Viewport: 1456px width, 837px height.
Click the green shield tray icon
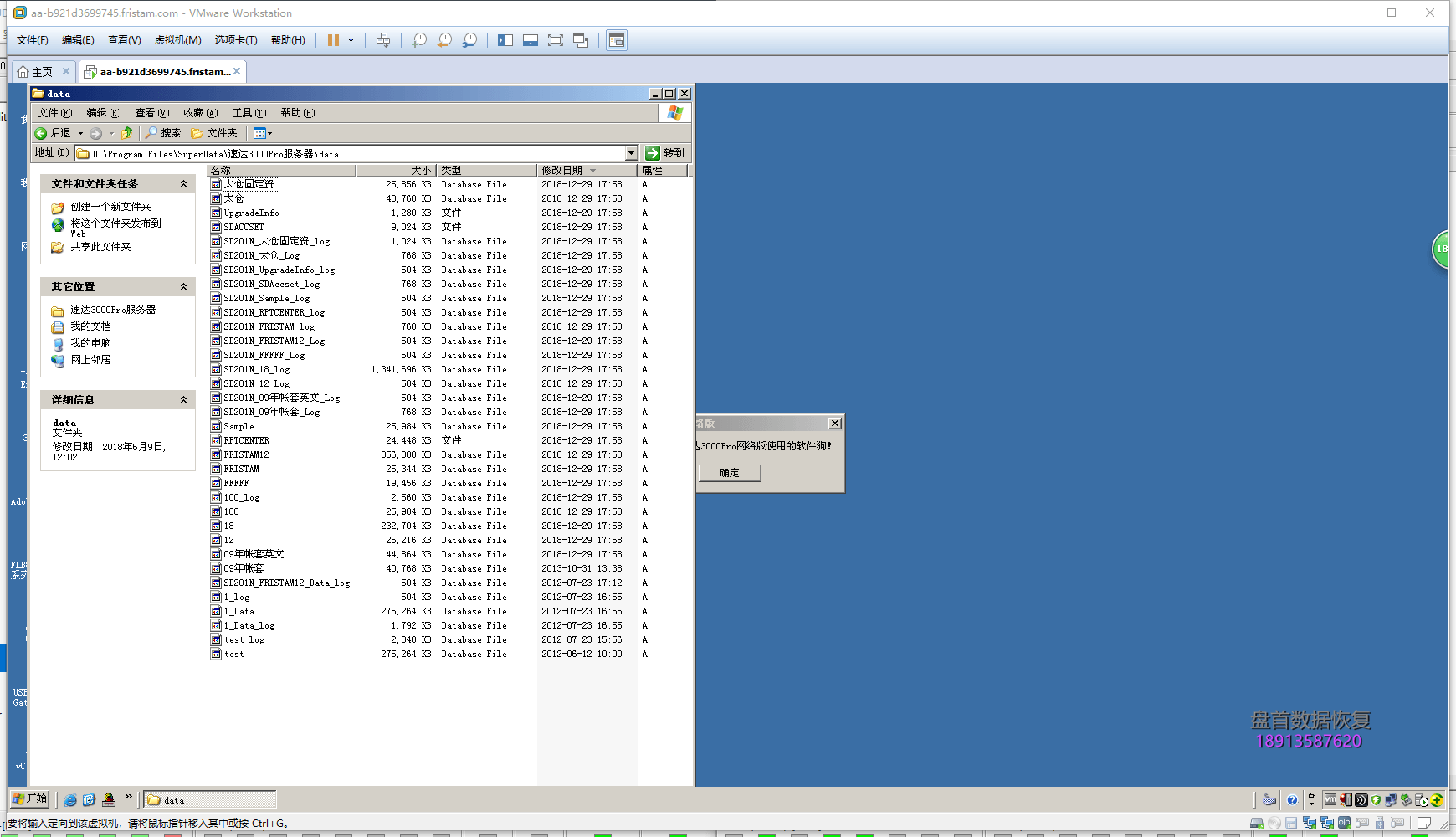[x=1376, y=800]
